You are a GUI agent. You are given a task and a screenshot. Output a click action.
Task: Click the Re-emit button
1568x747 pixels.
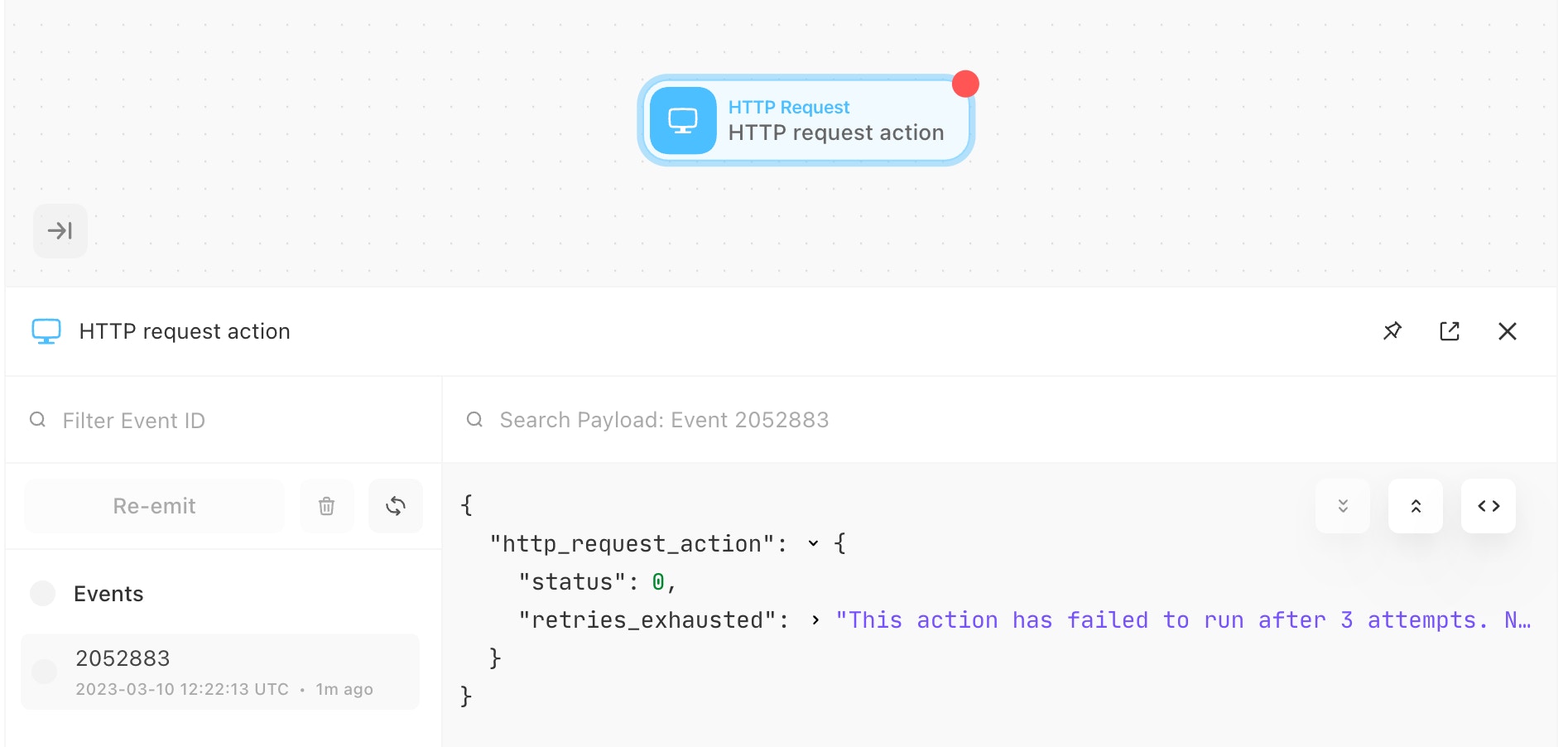pos(155,506)
